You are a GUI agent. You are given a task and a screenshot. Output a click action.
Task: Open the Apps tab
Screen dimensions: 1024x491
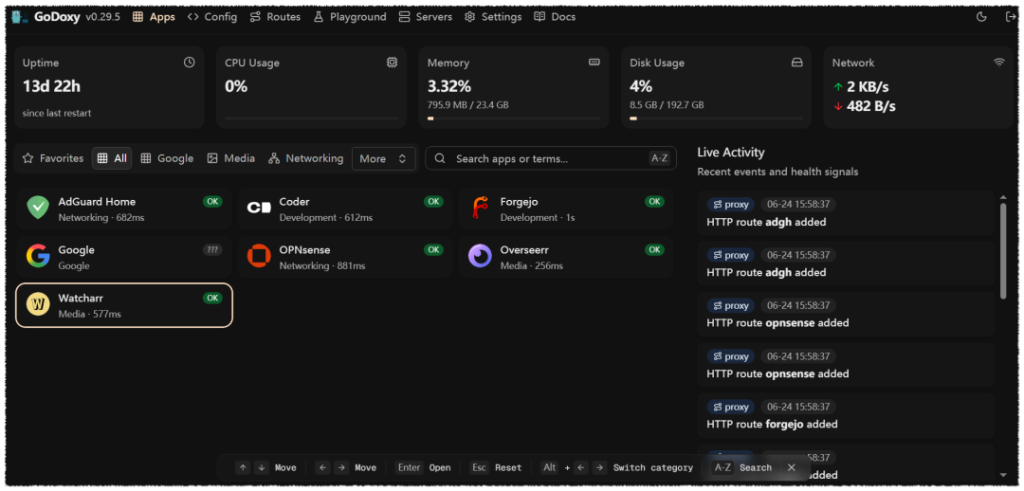click(x=154, y=17)
